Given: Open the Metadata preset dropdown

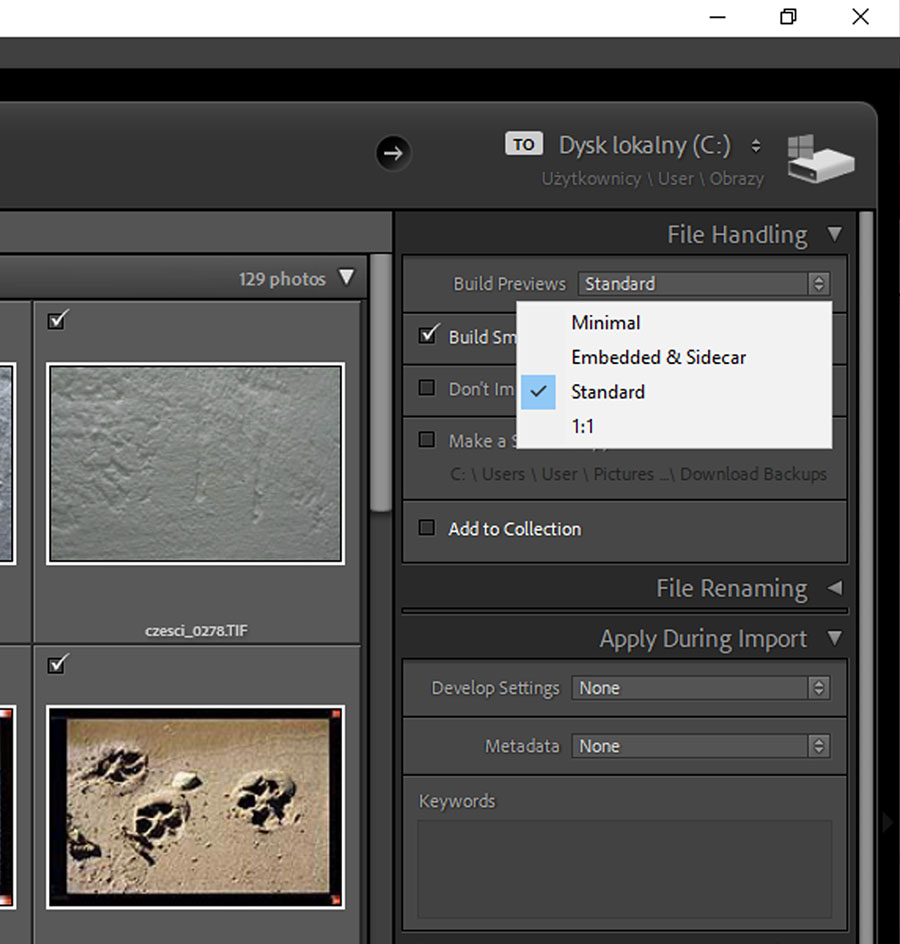Looking at the screenshot, I should tap(700, 746).
